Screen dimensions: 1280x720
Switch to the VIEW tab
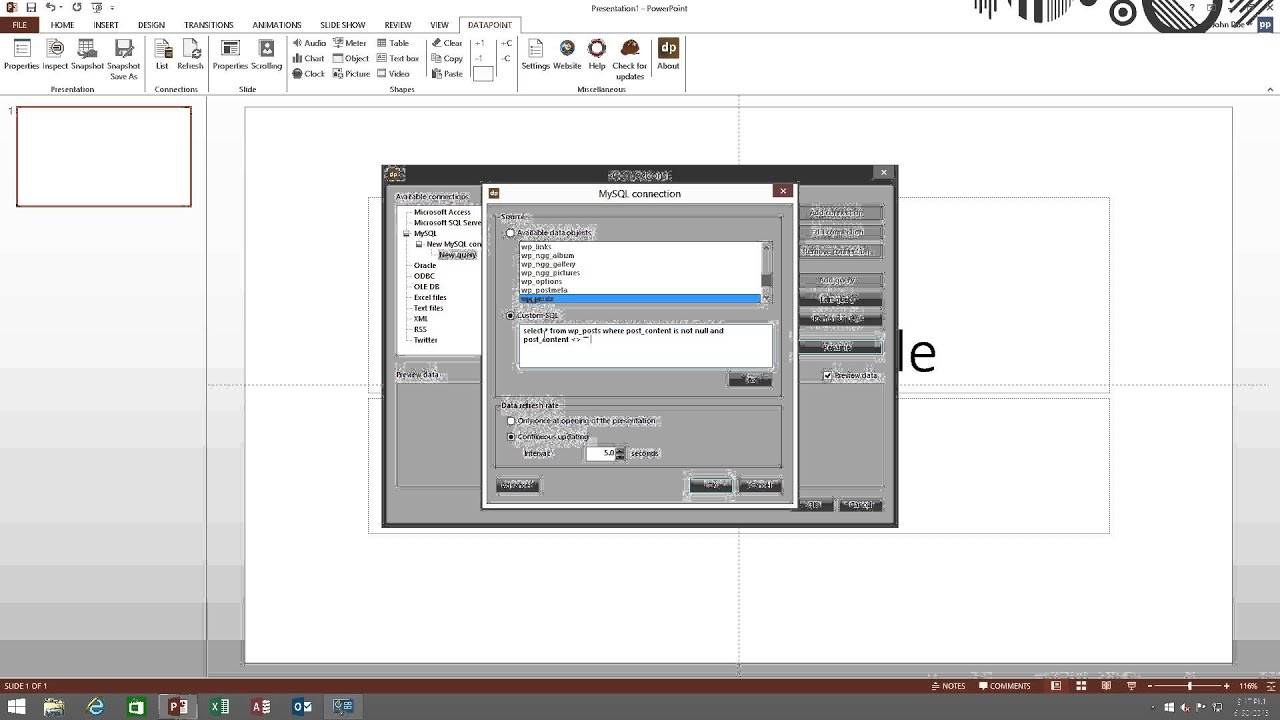point(439,25)
